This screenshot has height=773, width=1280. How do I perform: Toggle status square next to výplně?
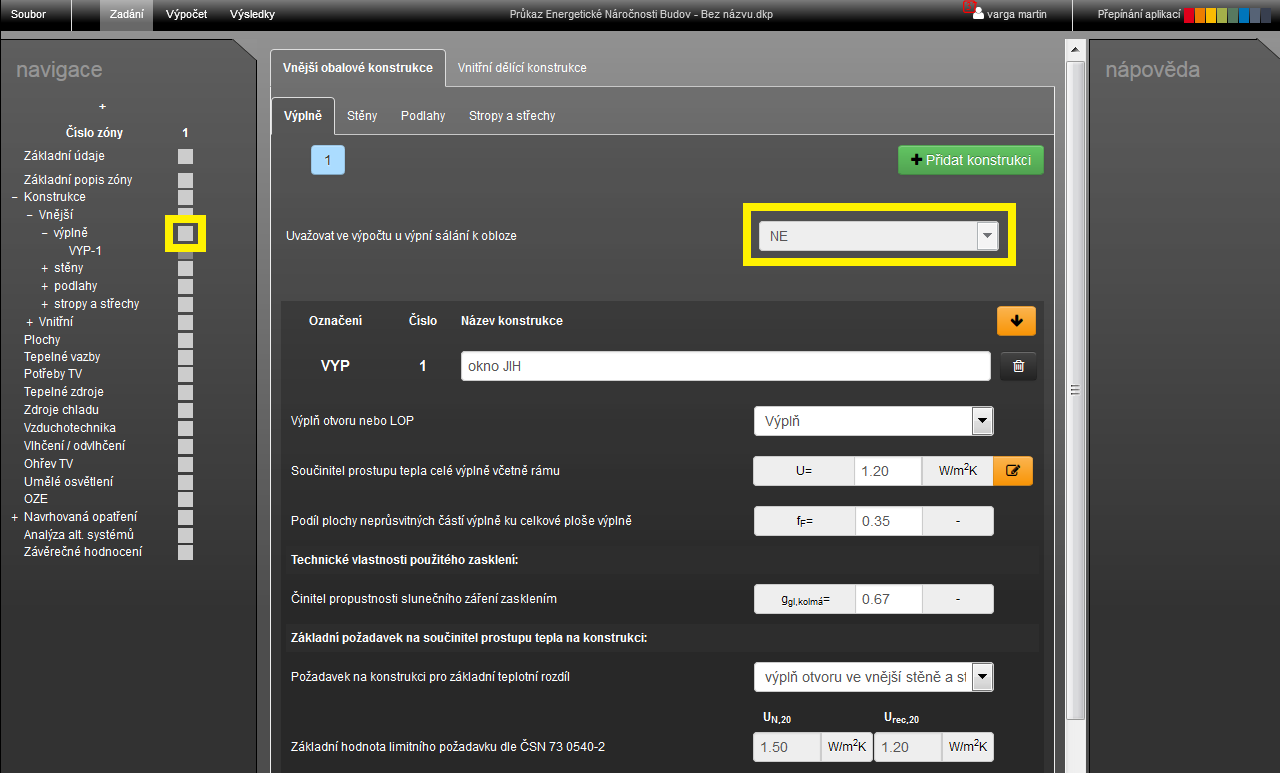click(x=185, y=233)
